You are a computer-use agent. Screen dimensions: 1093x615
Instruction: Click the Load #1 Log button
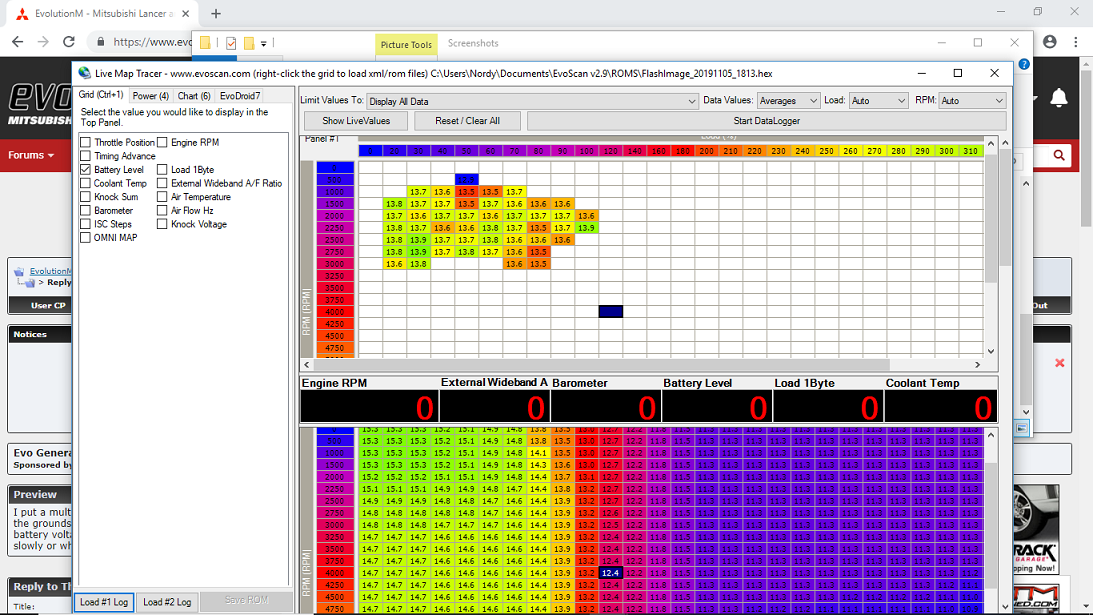pyautogui.click(x=104, y=602)
